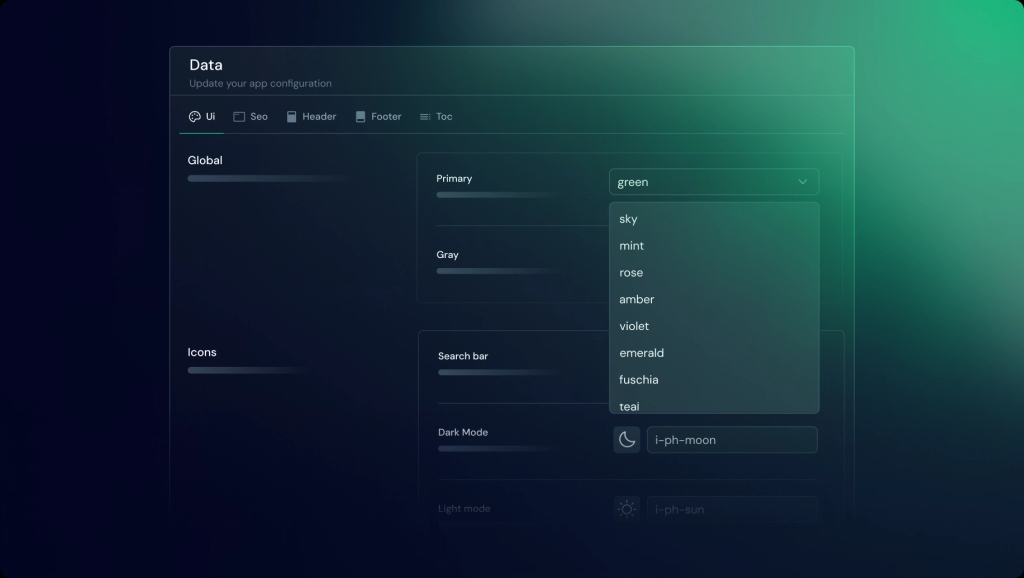The image size is (1024, 578).
Task: Focus the i-ph-sun text field
Action: tap(731, 509)
